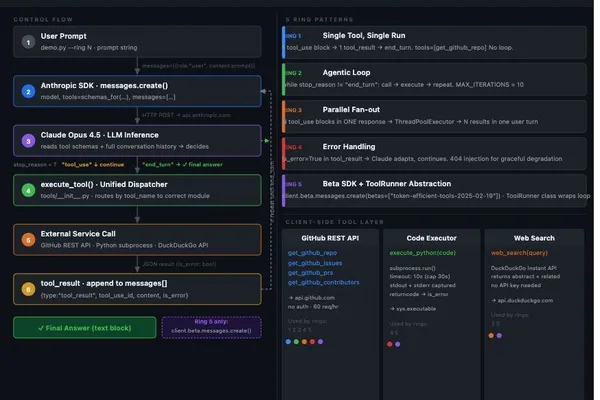600x400 pixels.
Task: Click the orange dot under GitHub REST API rings
Action: (304, 341)
